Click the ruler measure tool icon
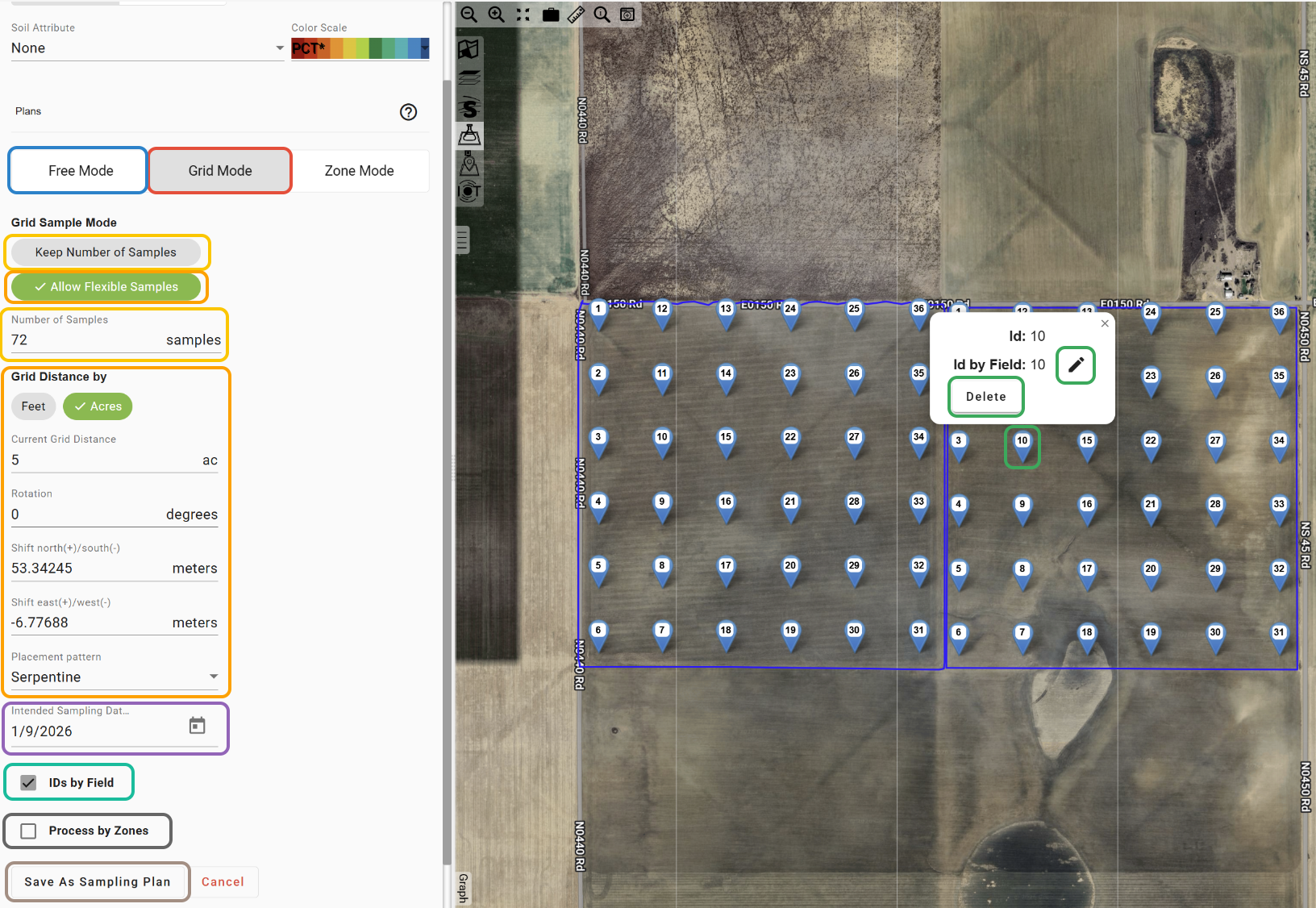Screen dimensions: 1316x908 [x=576, y=15]
